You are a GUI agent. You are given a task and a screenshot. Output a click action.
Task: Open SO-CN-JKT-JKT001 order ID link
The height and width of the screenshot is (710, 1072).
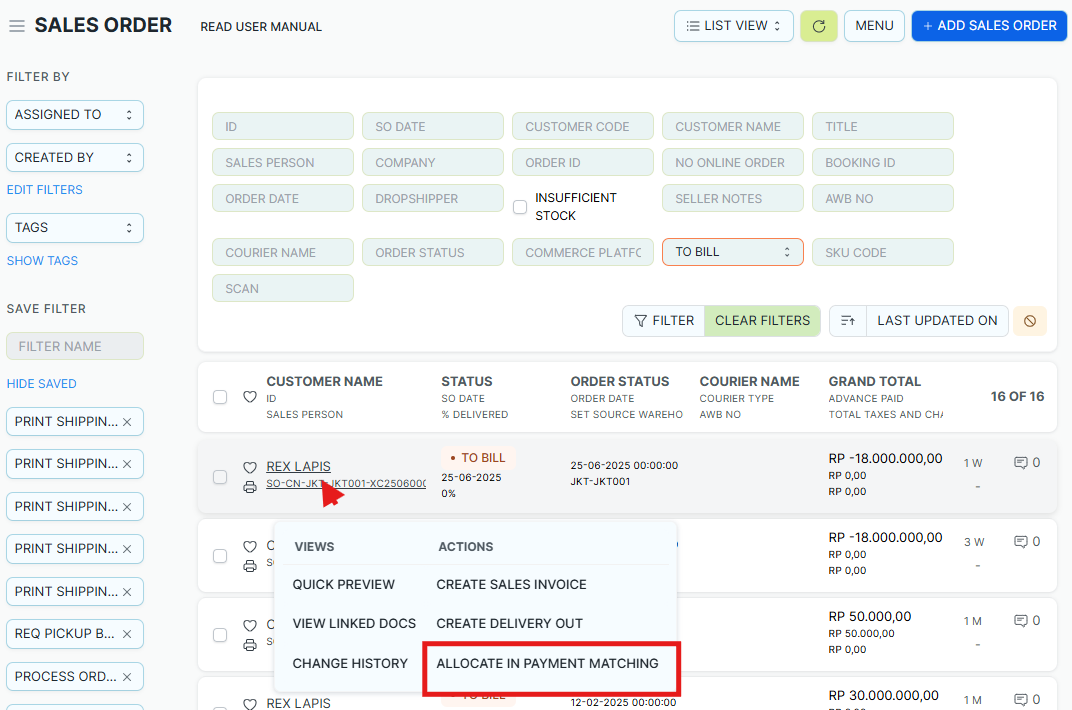tap(346, 484)
